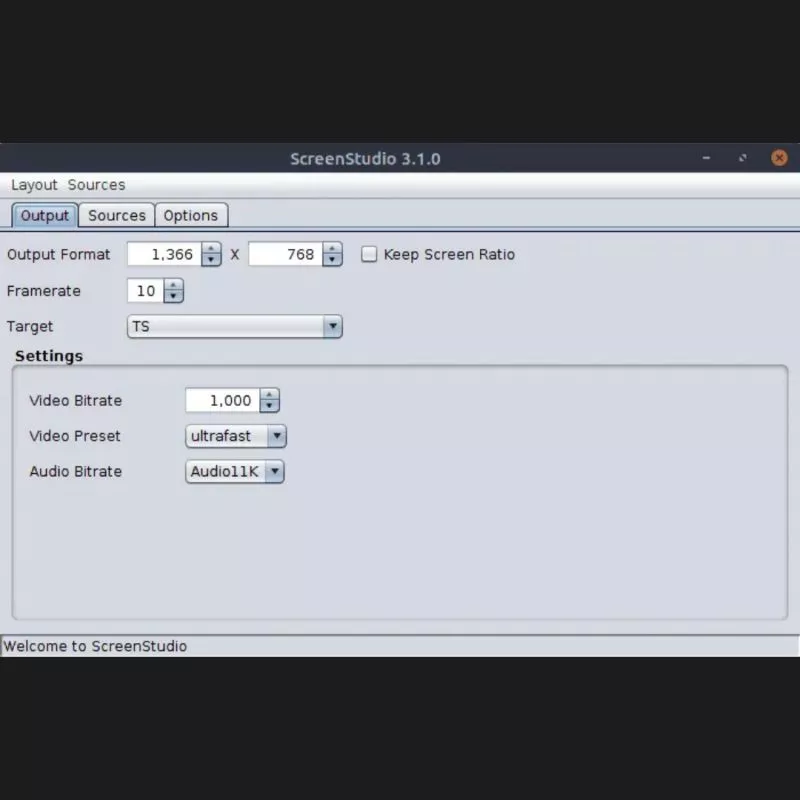Increase Video Bitrate with the spinner arrow
Viewport: 800px width, 800px height.
click(x=269, y=395)
